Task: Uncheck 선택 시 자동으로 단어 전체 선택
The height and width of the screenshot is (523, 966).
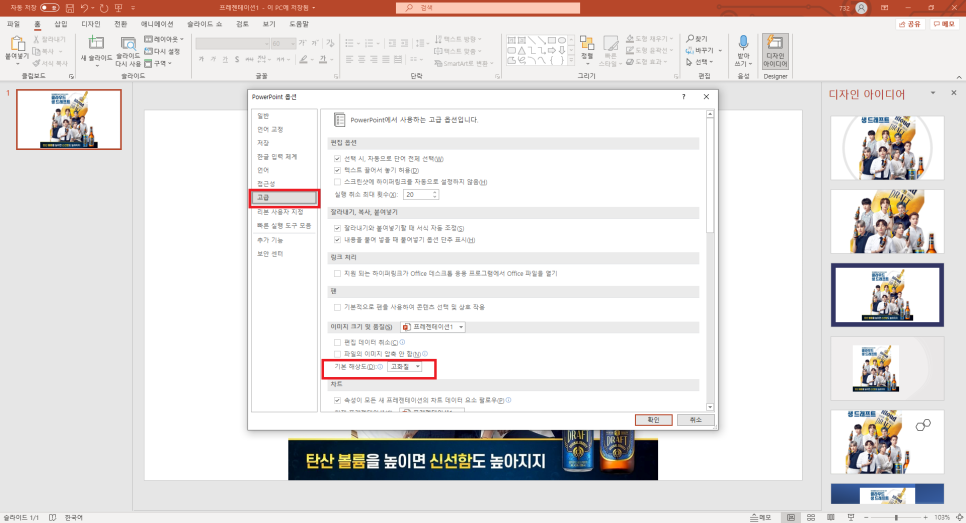Action: click(x=337, y=158)
